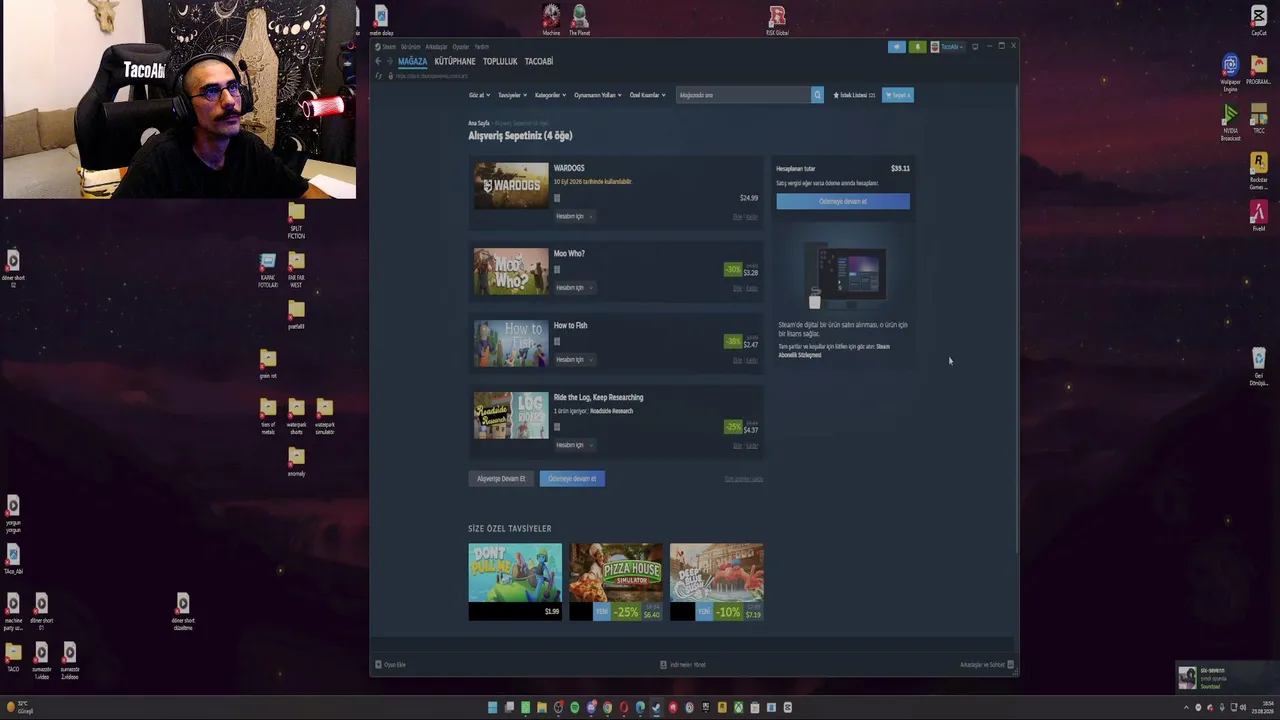Switch to the MAĞAZA tab
The width and height of the screenshot is (1280, 720).
(x=412, y=62)
